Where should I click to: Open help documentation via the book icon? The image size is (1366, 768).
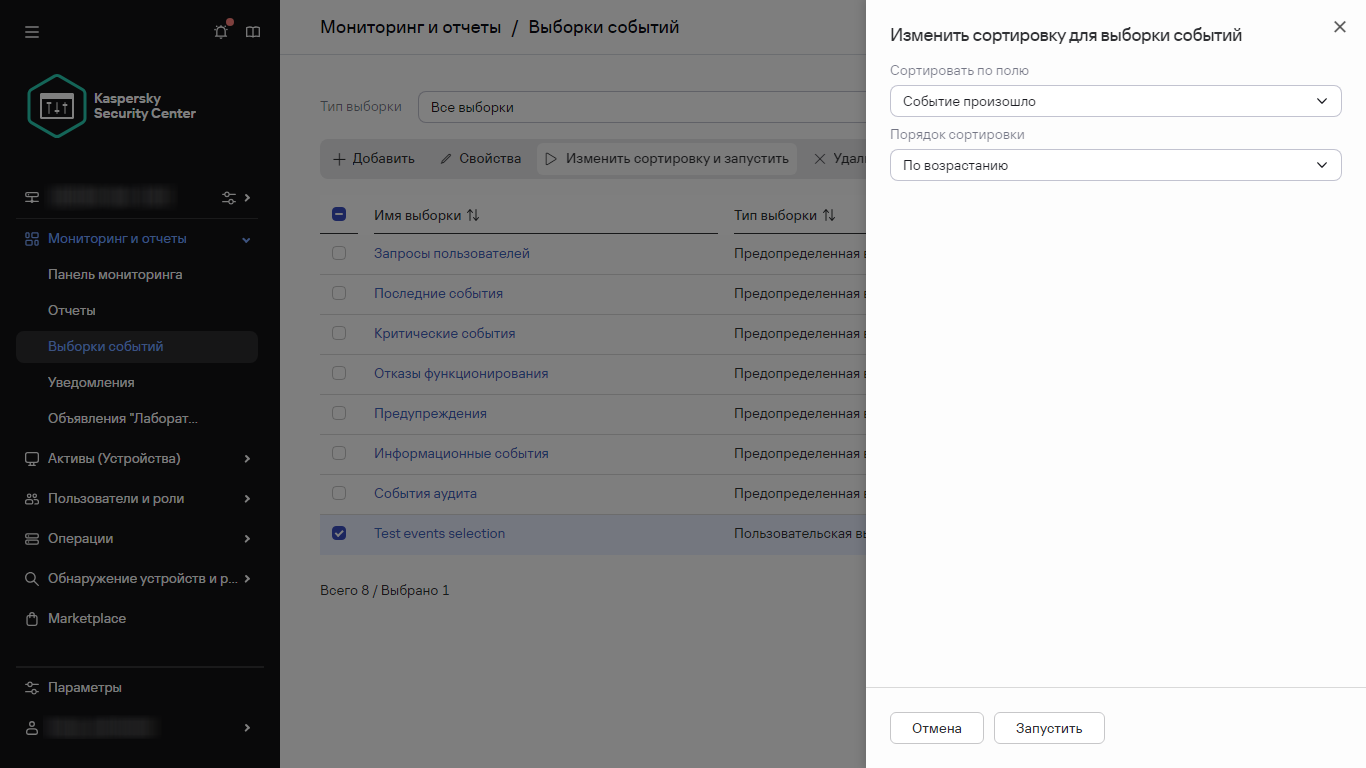pos(252,31)
